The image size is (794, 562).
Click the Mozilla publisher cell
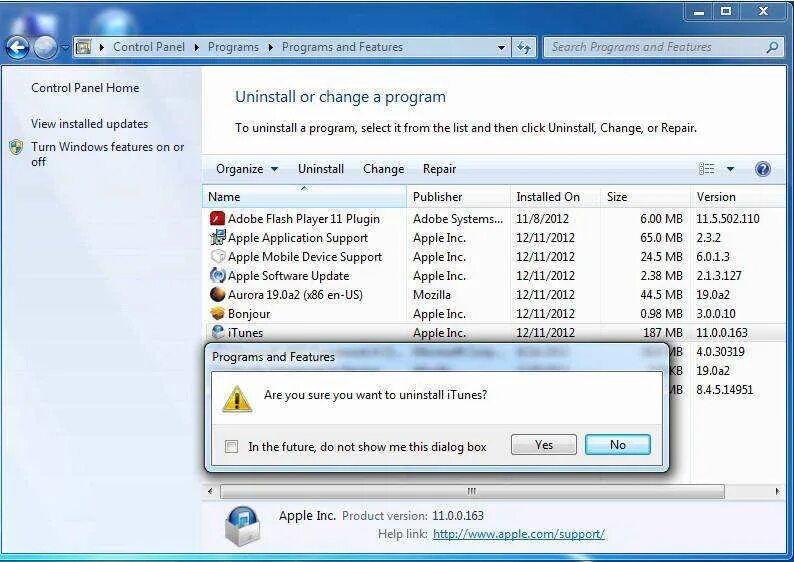tap(431, 295)
